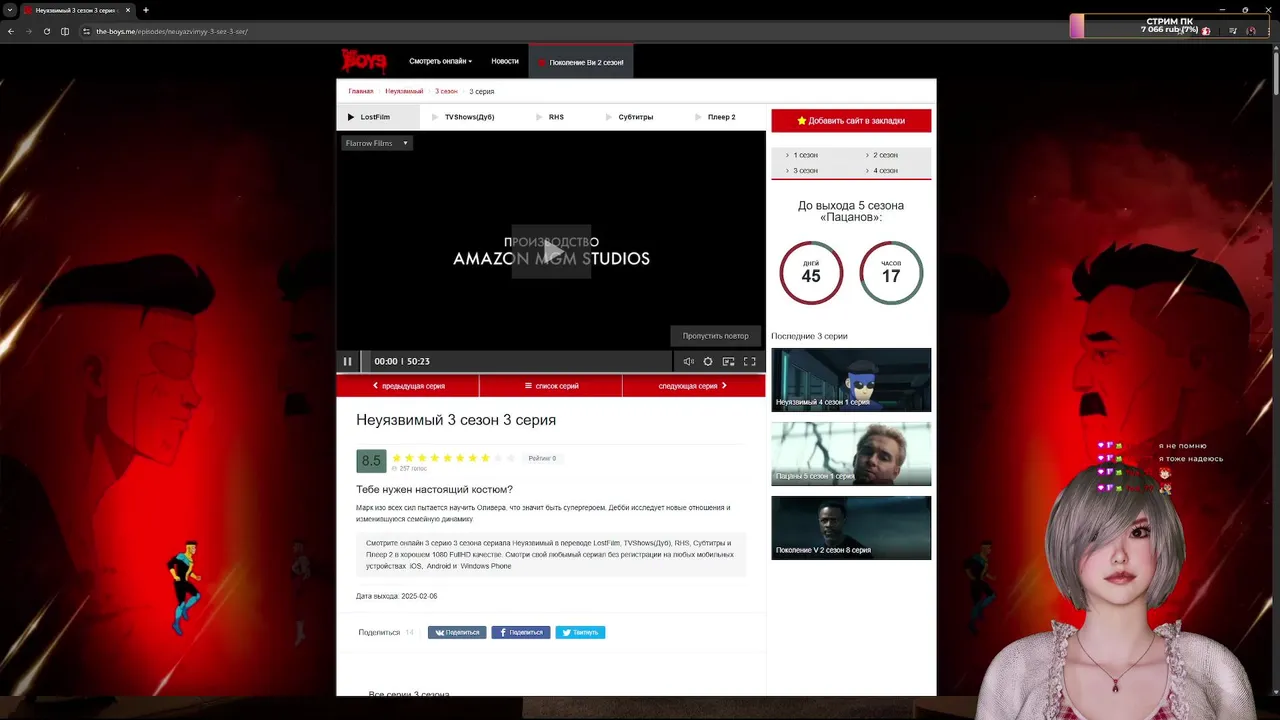Open the browser profile avatar
Image resolution: width=1280 pixels, height=720 pixels.
tap(1251, 31)
